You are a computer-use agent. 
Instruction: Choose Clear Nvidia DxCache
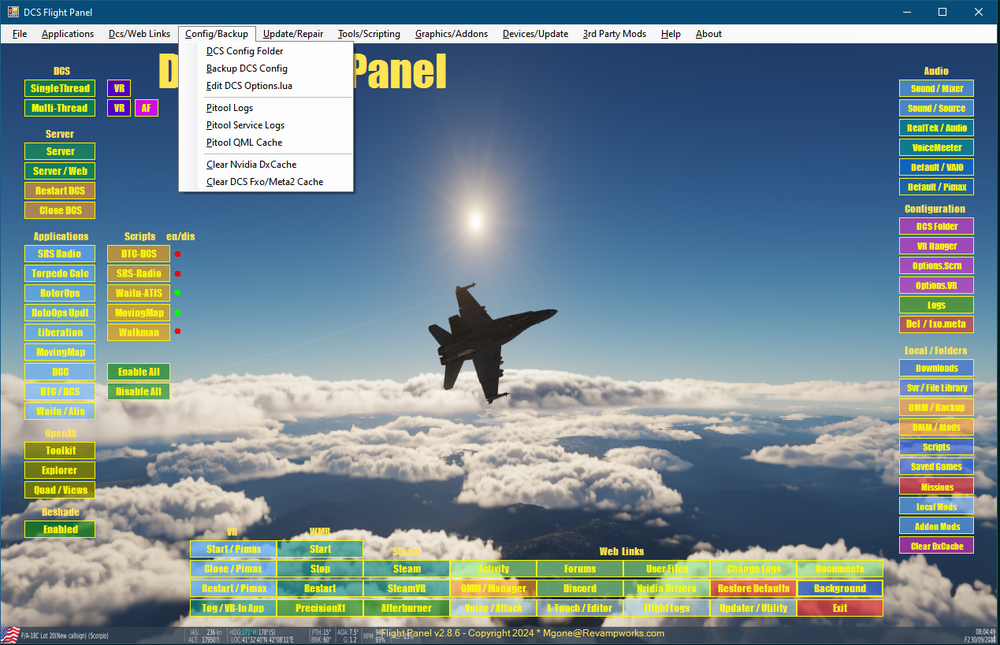[x=266, y=165]
